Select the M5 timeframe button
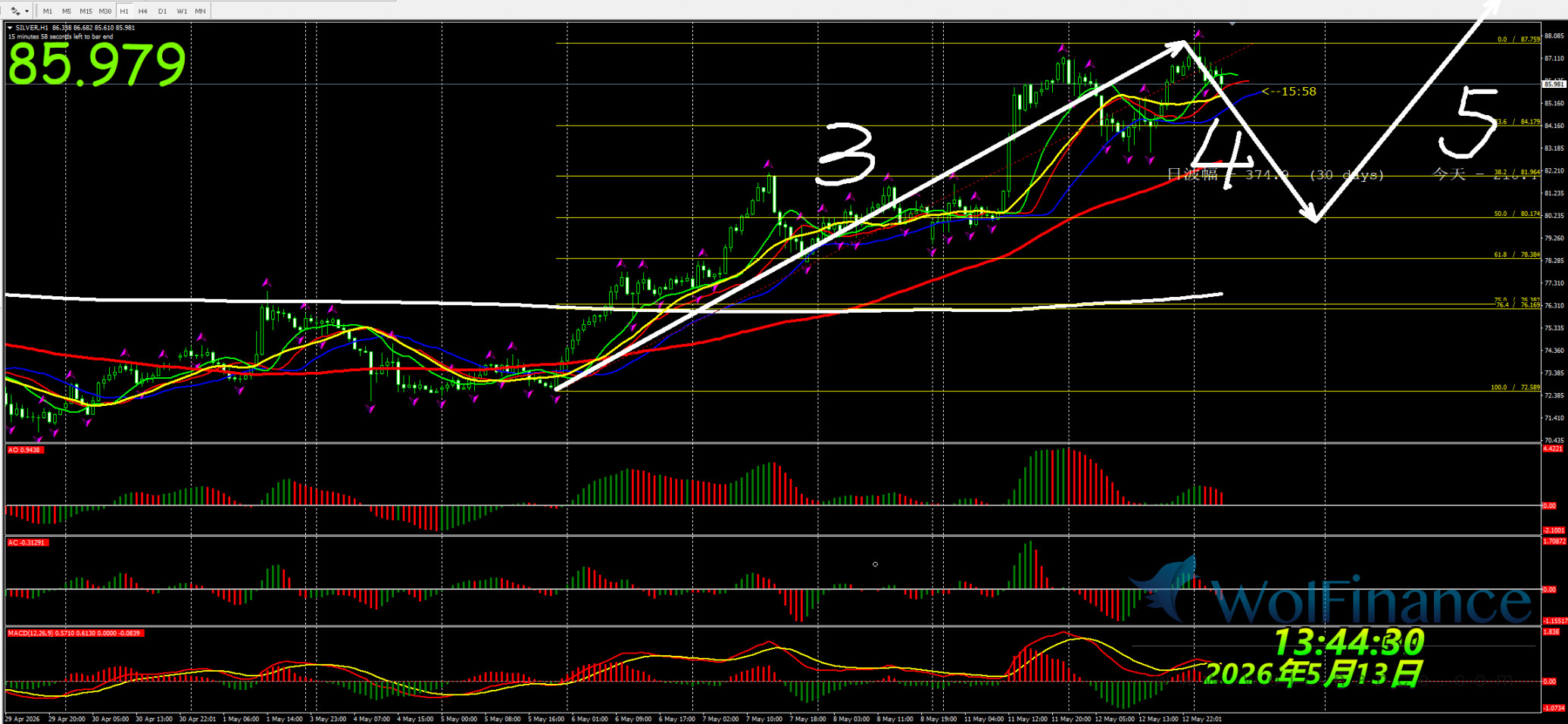 pyautogui.click(x=67, y=11)
